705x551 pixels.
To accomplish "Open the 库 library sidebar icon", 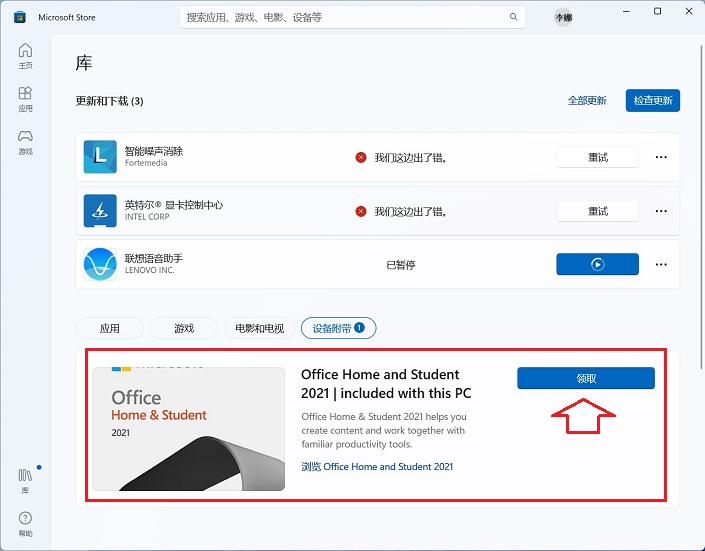I will click(x=25, y=478).
